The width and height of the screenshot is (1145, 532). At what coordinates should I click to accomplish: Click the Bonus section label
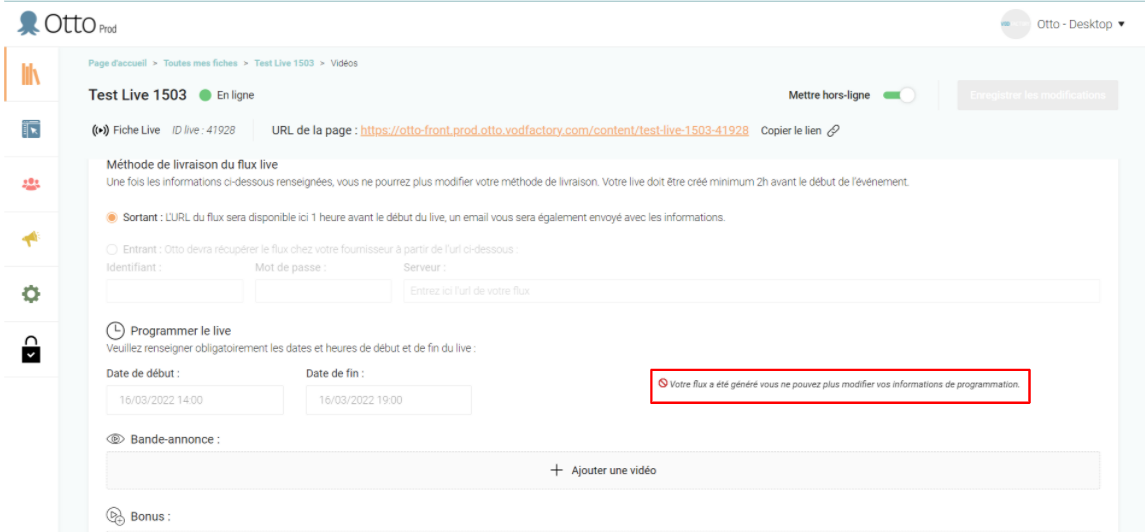point(150,516)
